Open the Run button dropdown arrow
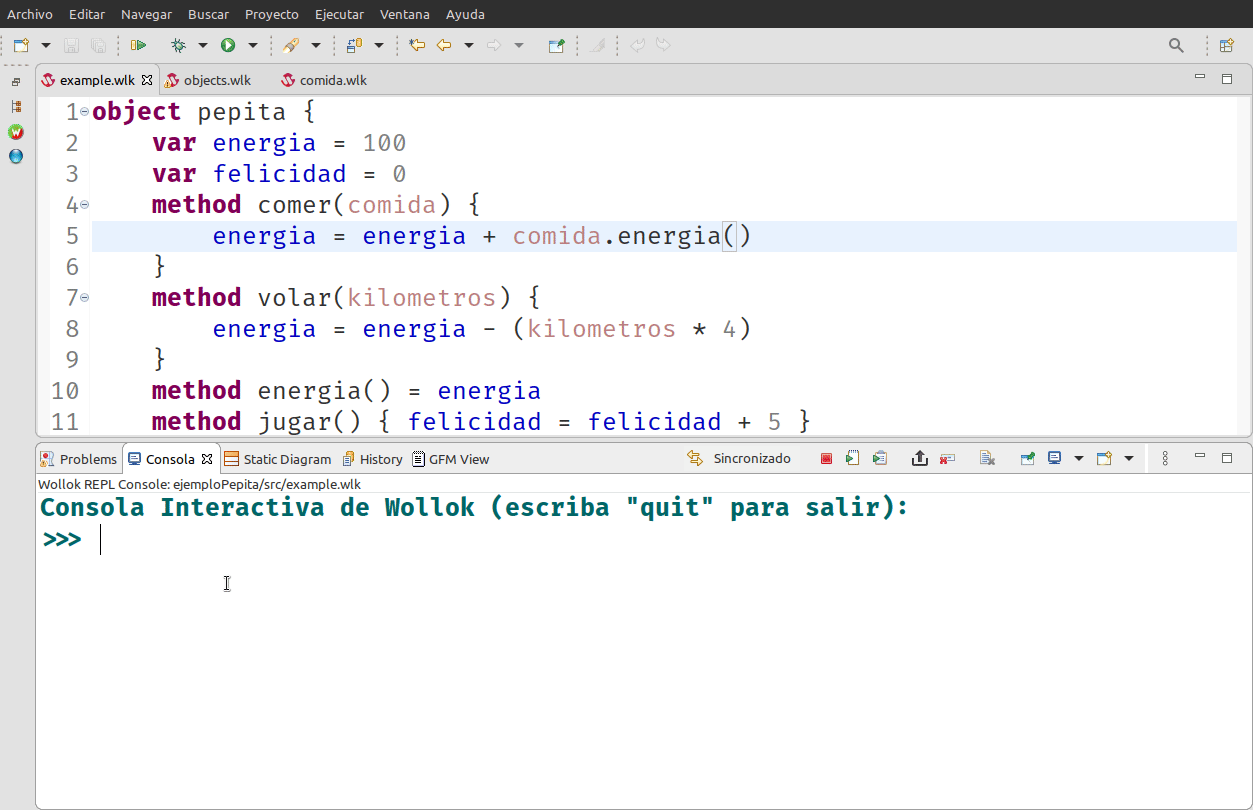The image size is (1253, 810). pyautogui.click(x=253, y=45)
